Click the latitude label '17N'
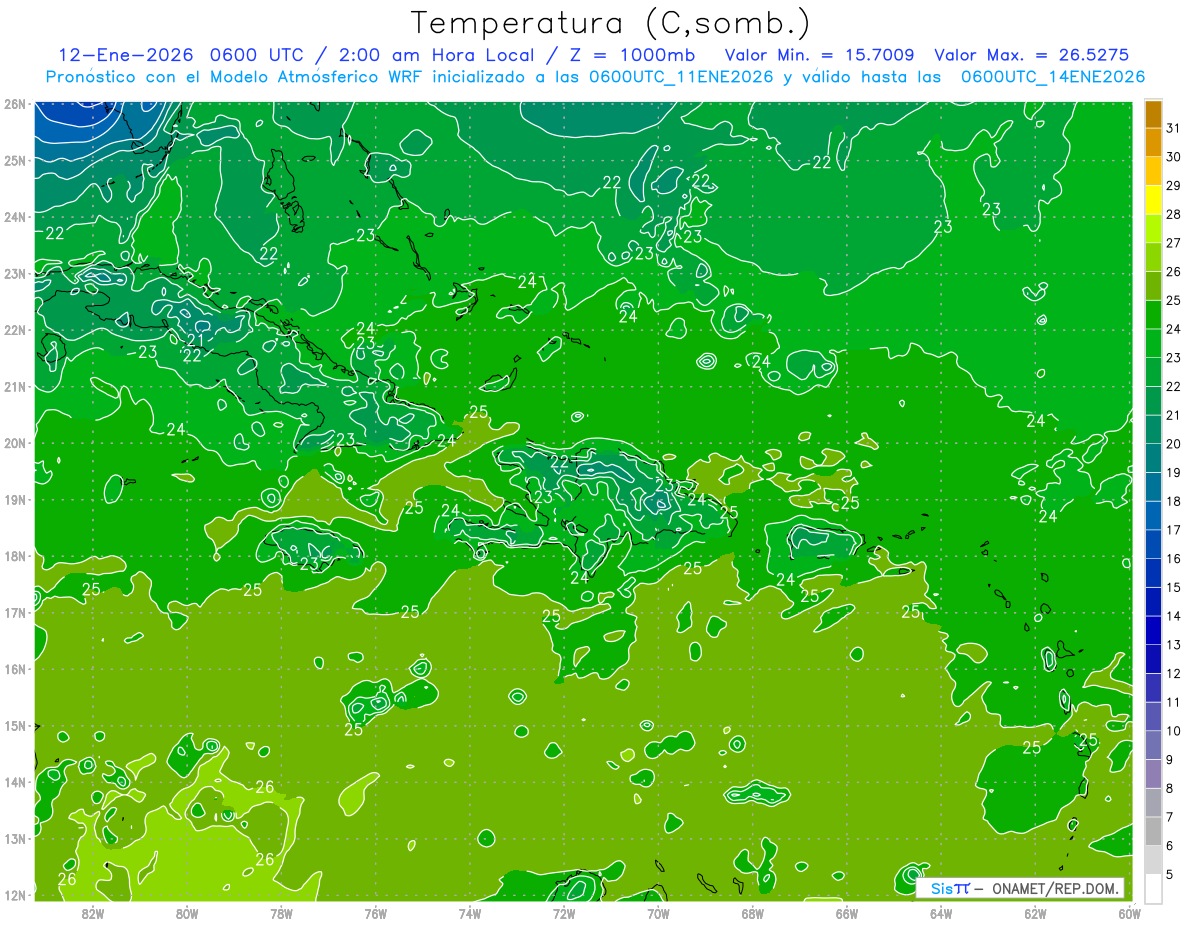The width and height of the screenshot is (1200, 927). point(15,612)
